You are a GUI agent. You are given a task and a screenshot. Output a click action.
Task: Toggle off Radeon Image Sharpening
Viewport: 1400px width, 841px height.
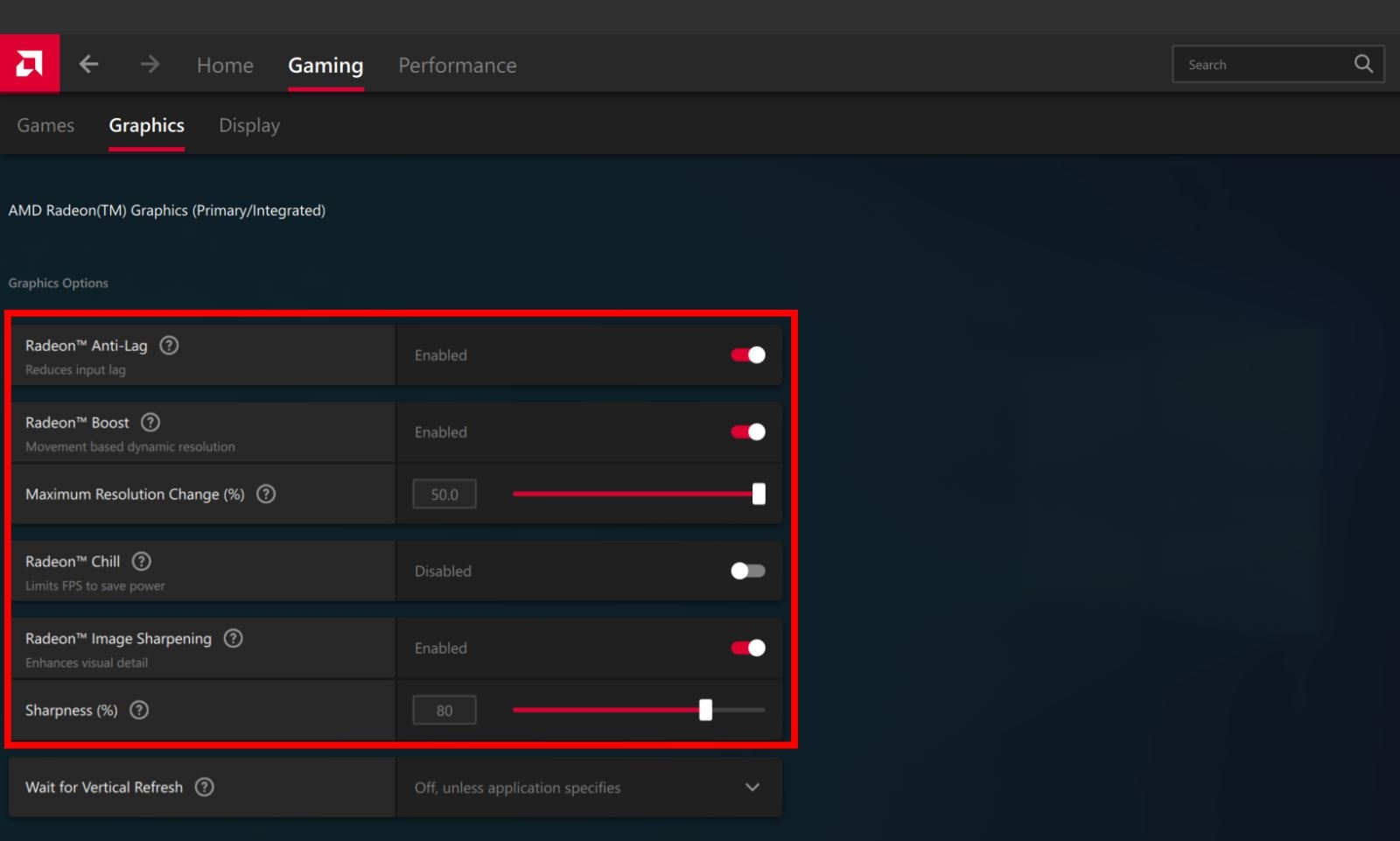(x=747, y=648)
